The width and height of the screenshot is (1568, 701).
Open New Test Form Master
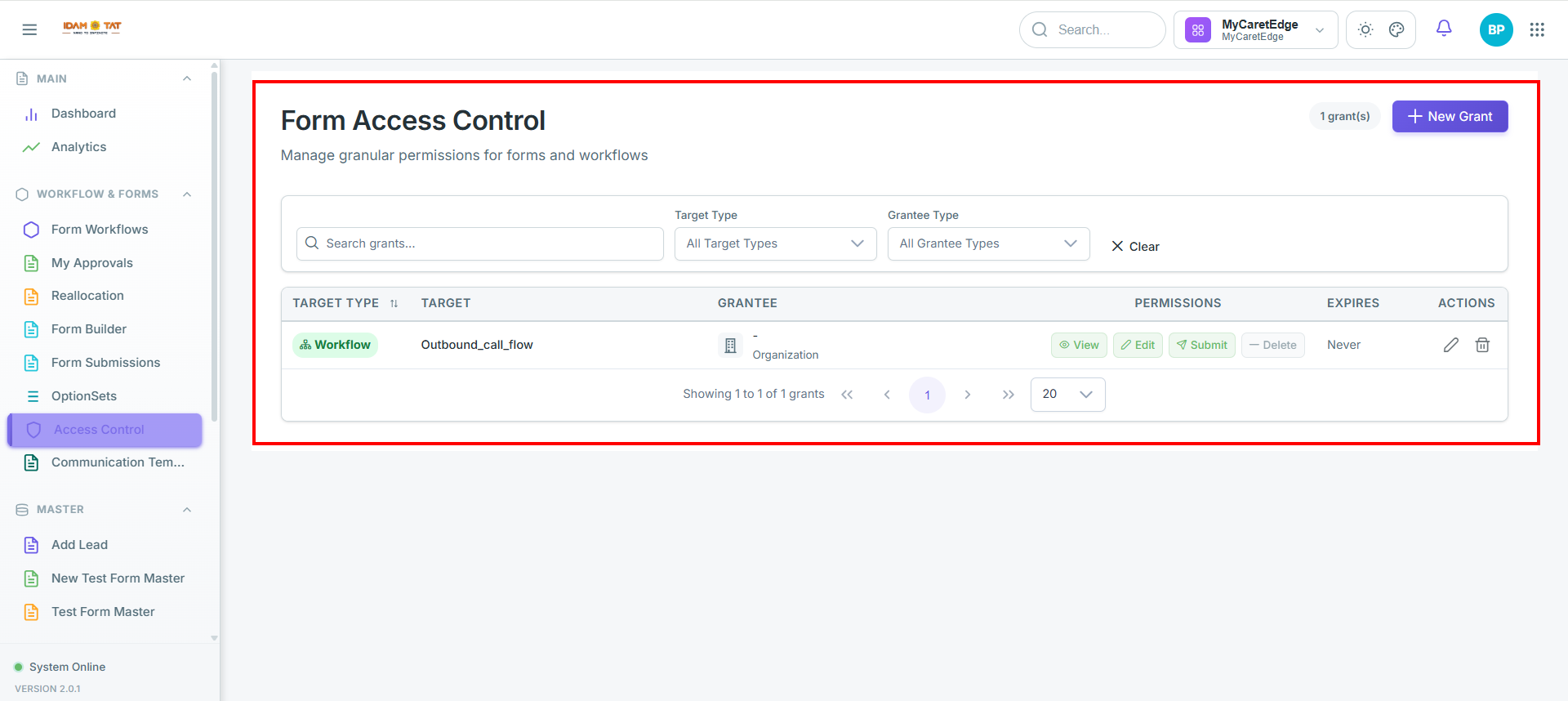coord(105,578)
